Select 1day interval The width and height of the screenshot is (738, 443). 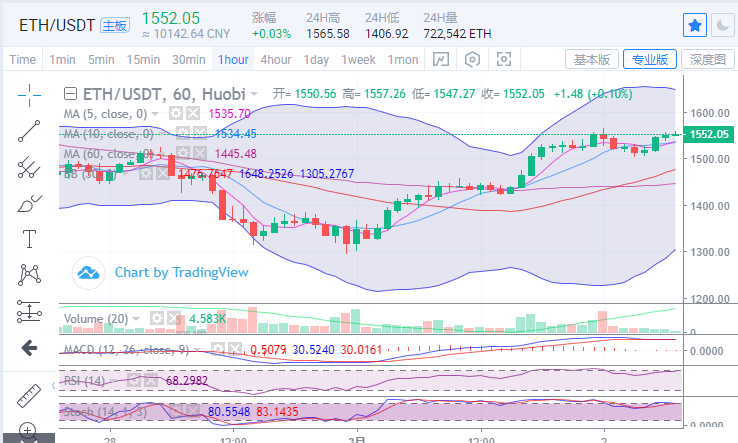coord(316,60)
